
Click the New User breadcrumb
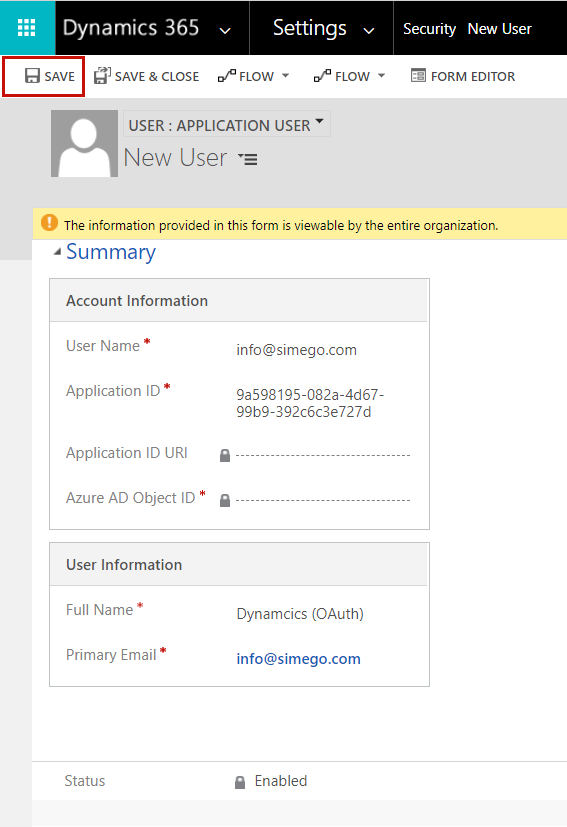[499, 28]
